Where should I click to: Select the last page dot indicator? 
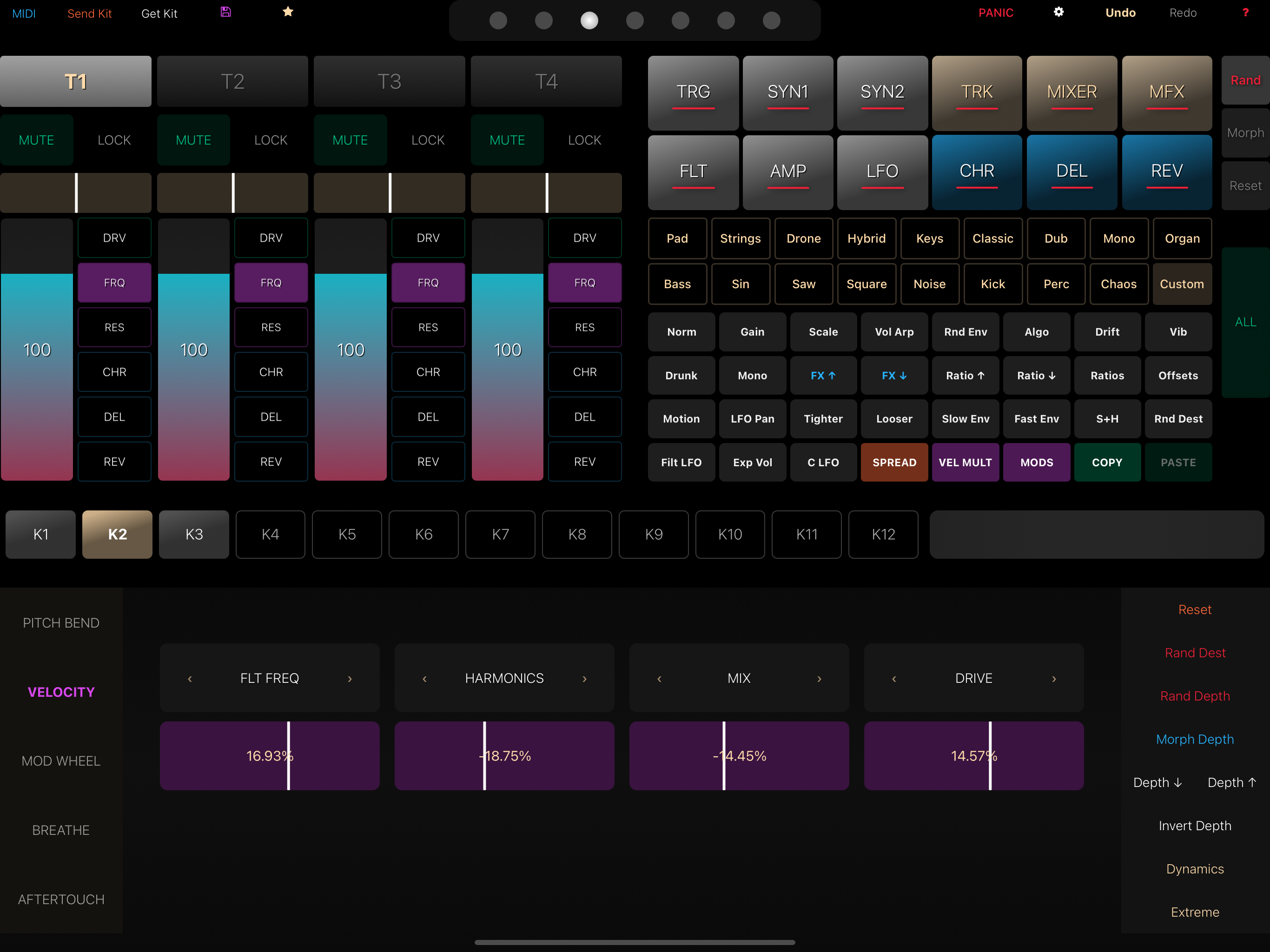[772, 20]
